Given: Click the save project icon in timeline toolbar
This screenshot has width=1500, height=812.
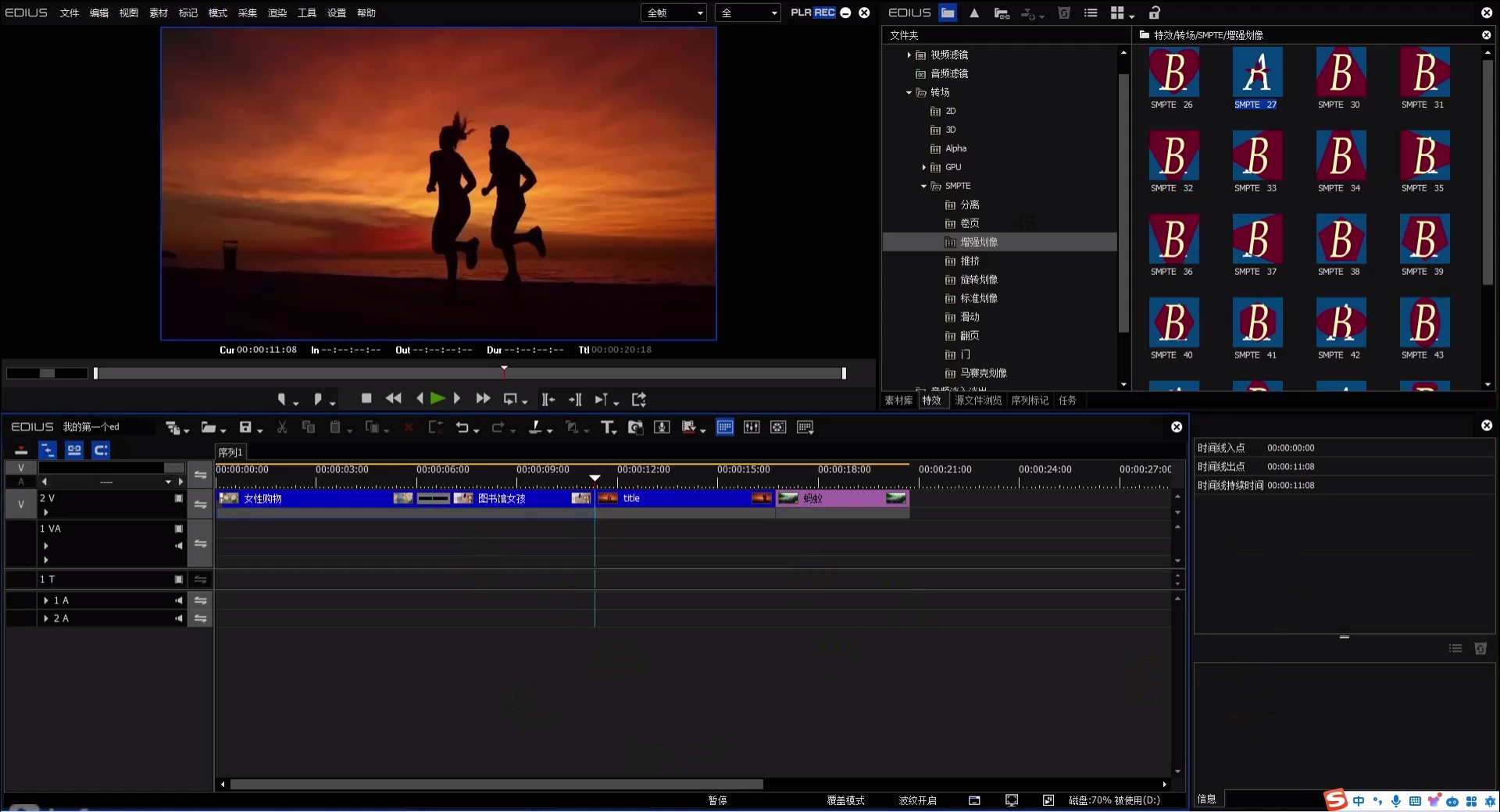Looking at the screenshot, I should tap(245, 427).
